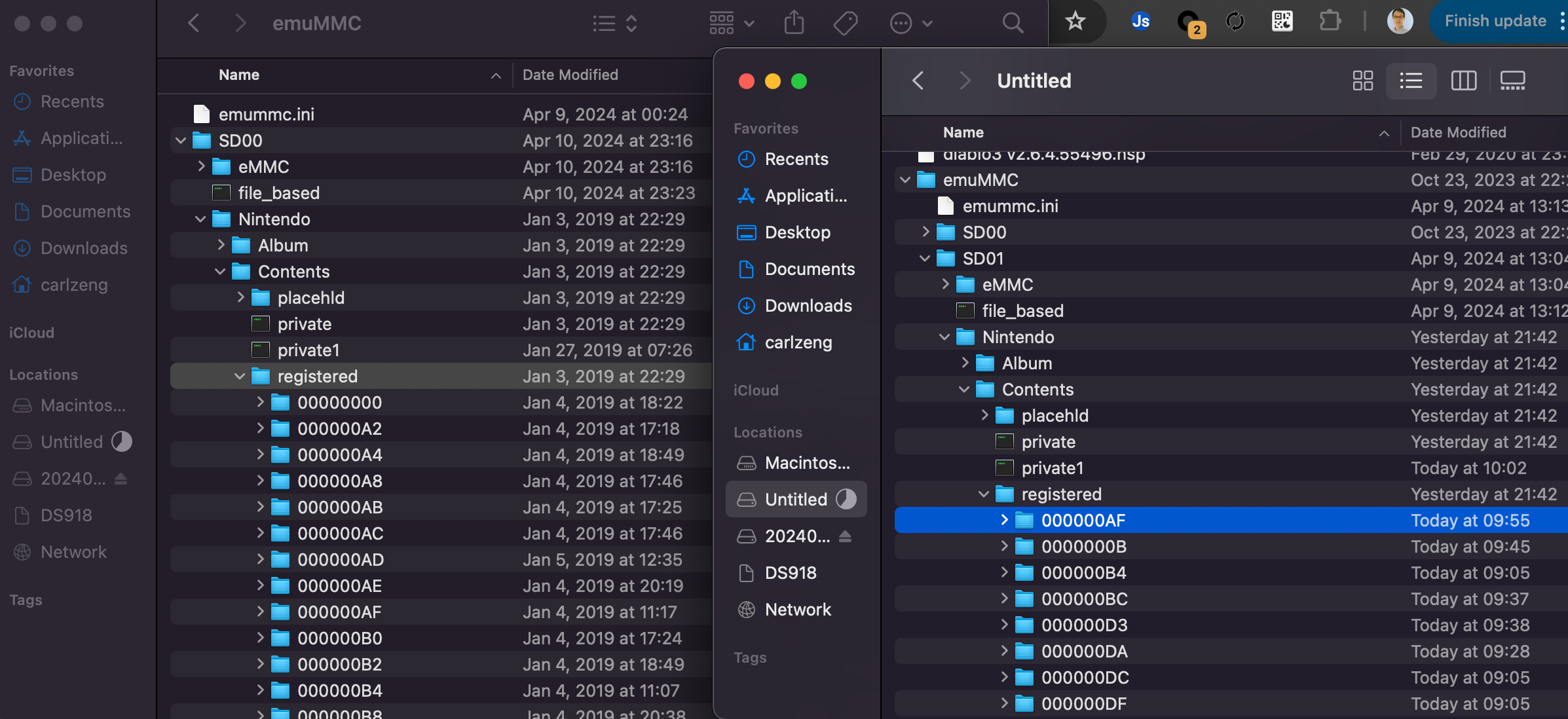Open Downloads in Untitled window sidebar
This screenshot has width=1568, height=719.
796,306
